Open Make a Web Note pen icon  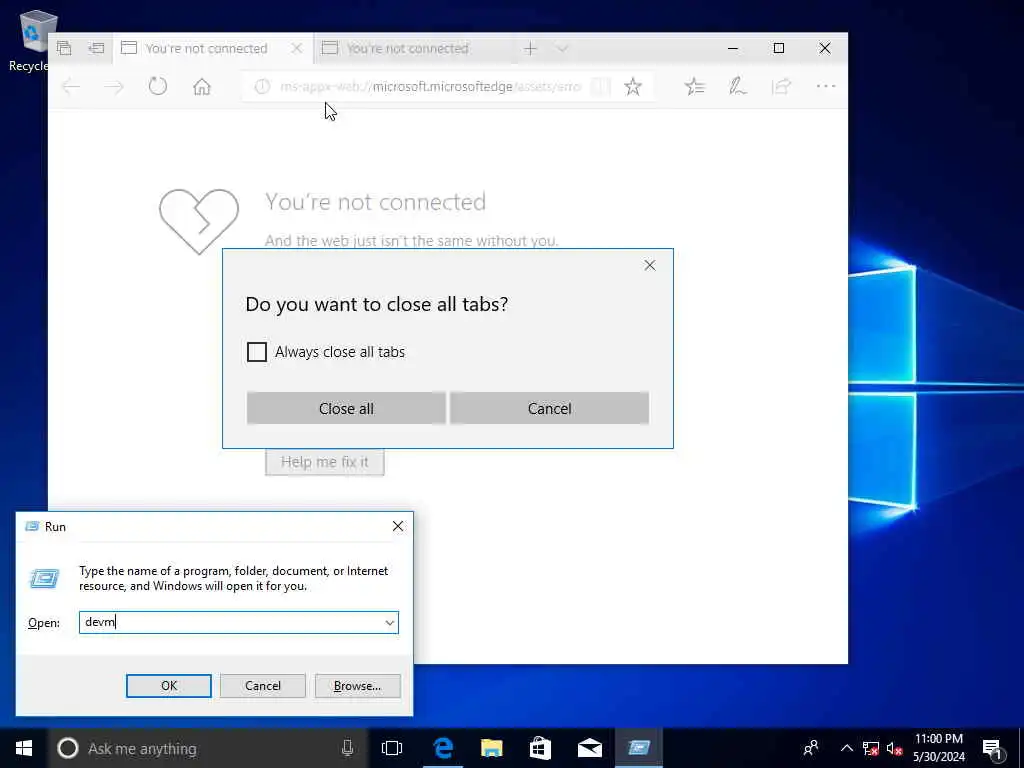point(737,86)
